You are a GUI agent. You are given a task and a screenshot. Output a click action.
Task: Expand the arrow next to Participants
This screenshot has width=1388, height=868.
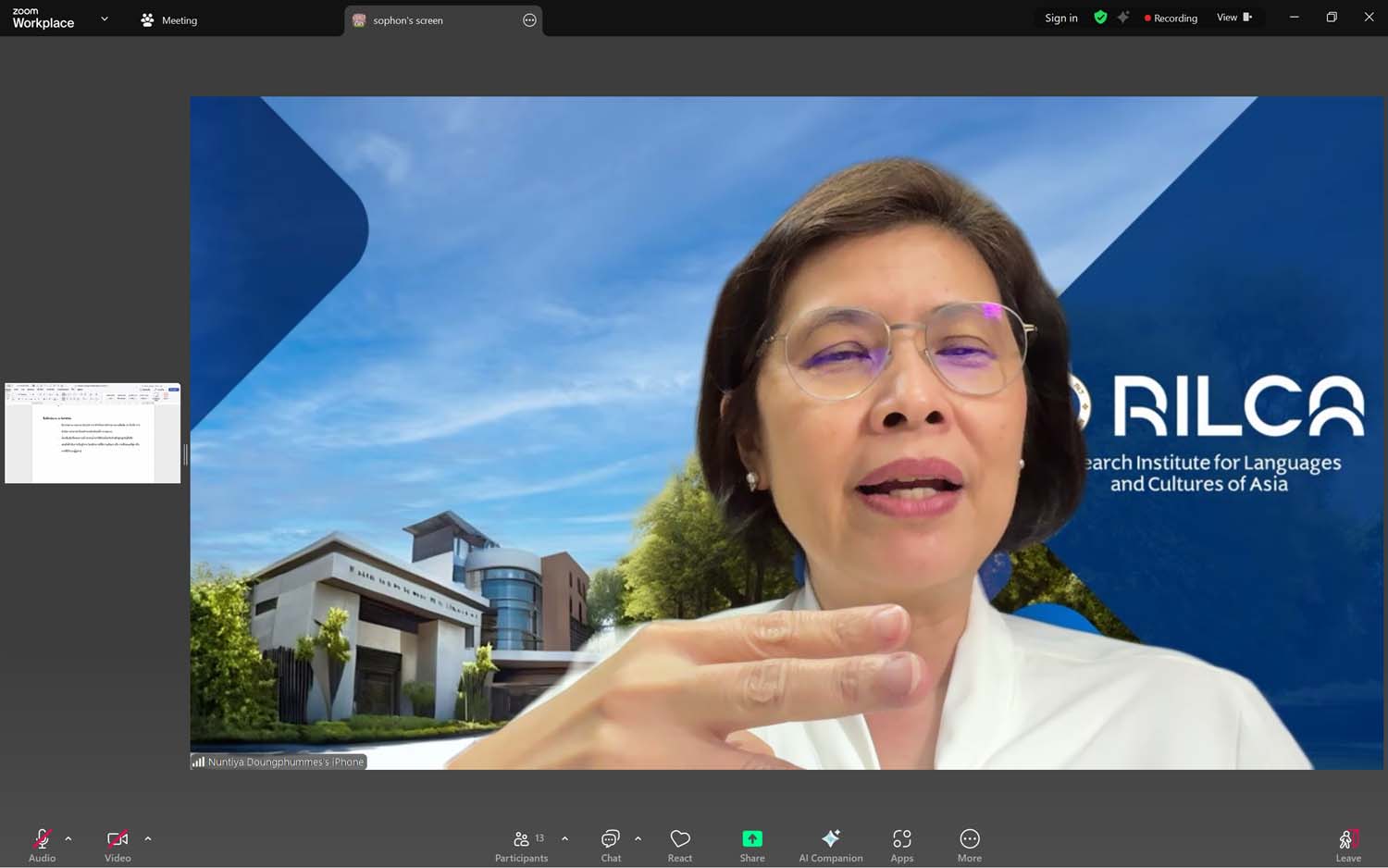[564, 838]
